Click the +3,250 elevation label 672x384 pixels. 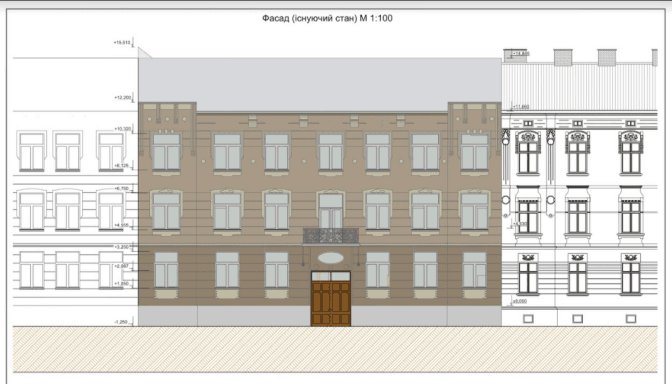click(122, 247)
